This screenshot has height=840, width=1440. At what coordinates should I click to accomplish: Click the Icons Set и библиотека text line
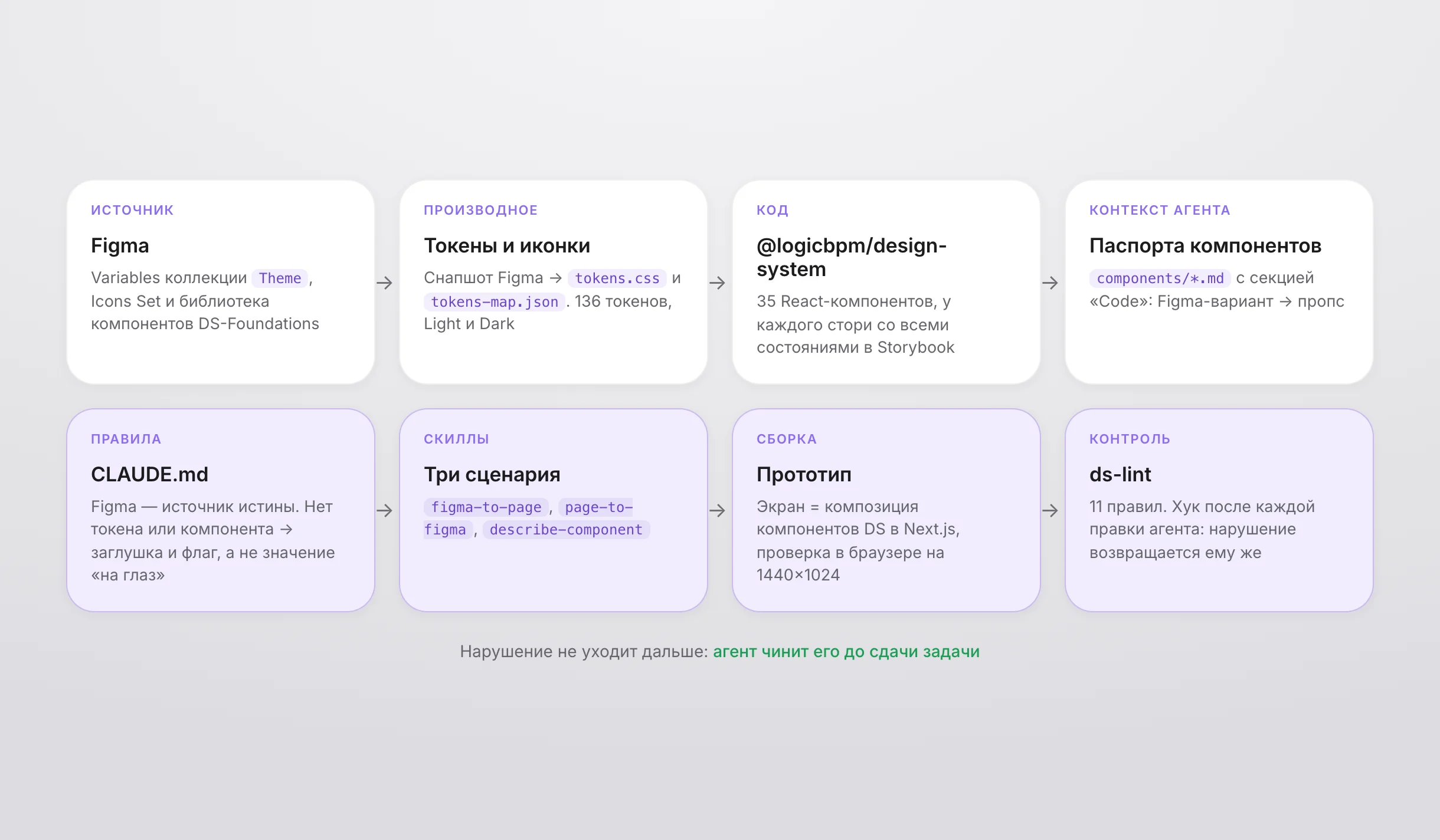coord(180,301)
